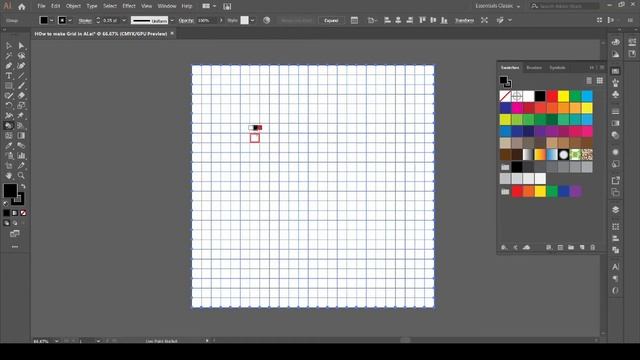Screen dimensions: 640x360
Task: Open the Uniform width profile dropdown
Action: tap(172, 20)
